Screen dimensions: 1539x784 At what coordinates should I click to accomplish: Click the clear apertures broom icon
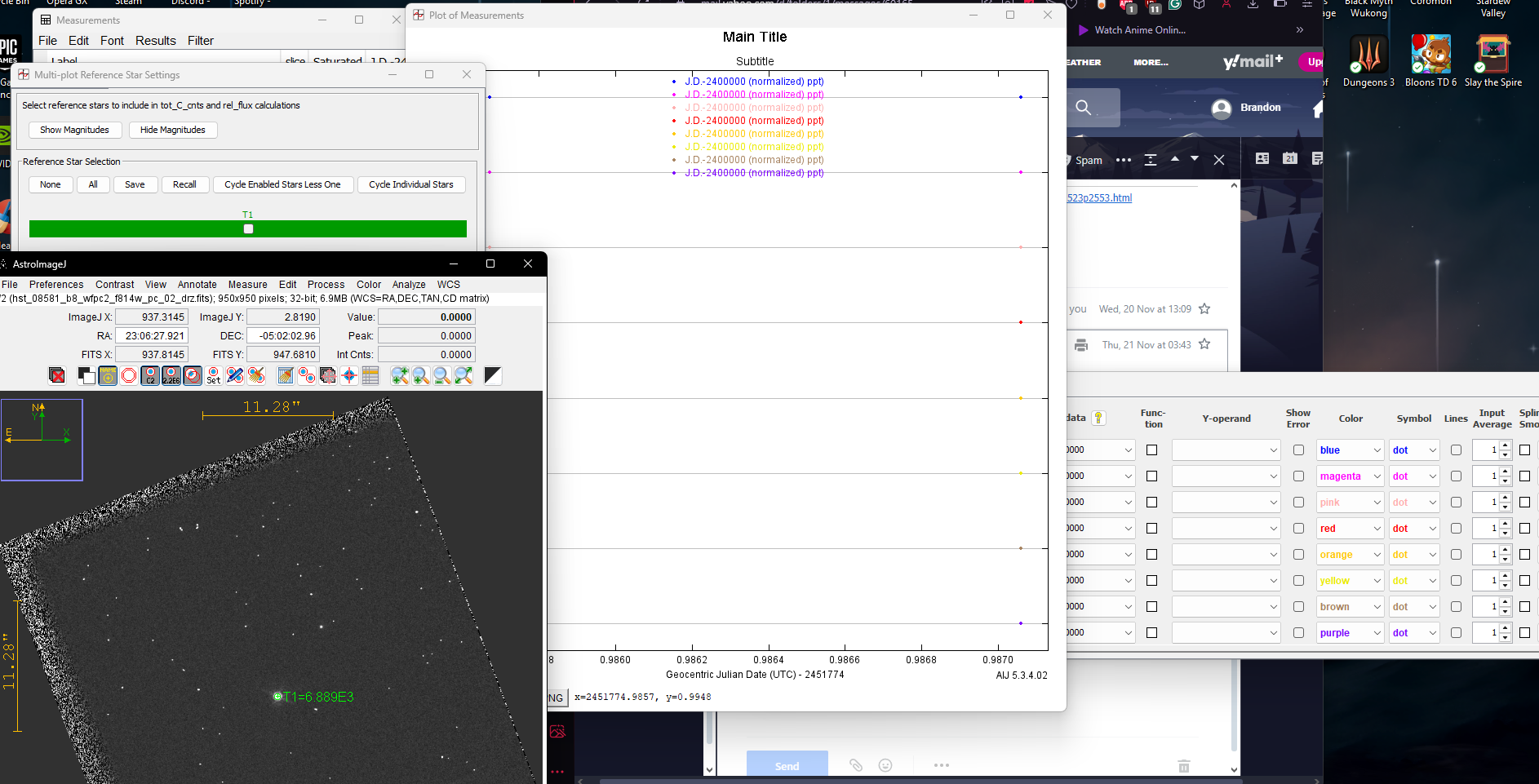pos(256,375)
